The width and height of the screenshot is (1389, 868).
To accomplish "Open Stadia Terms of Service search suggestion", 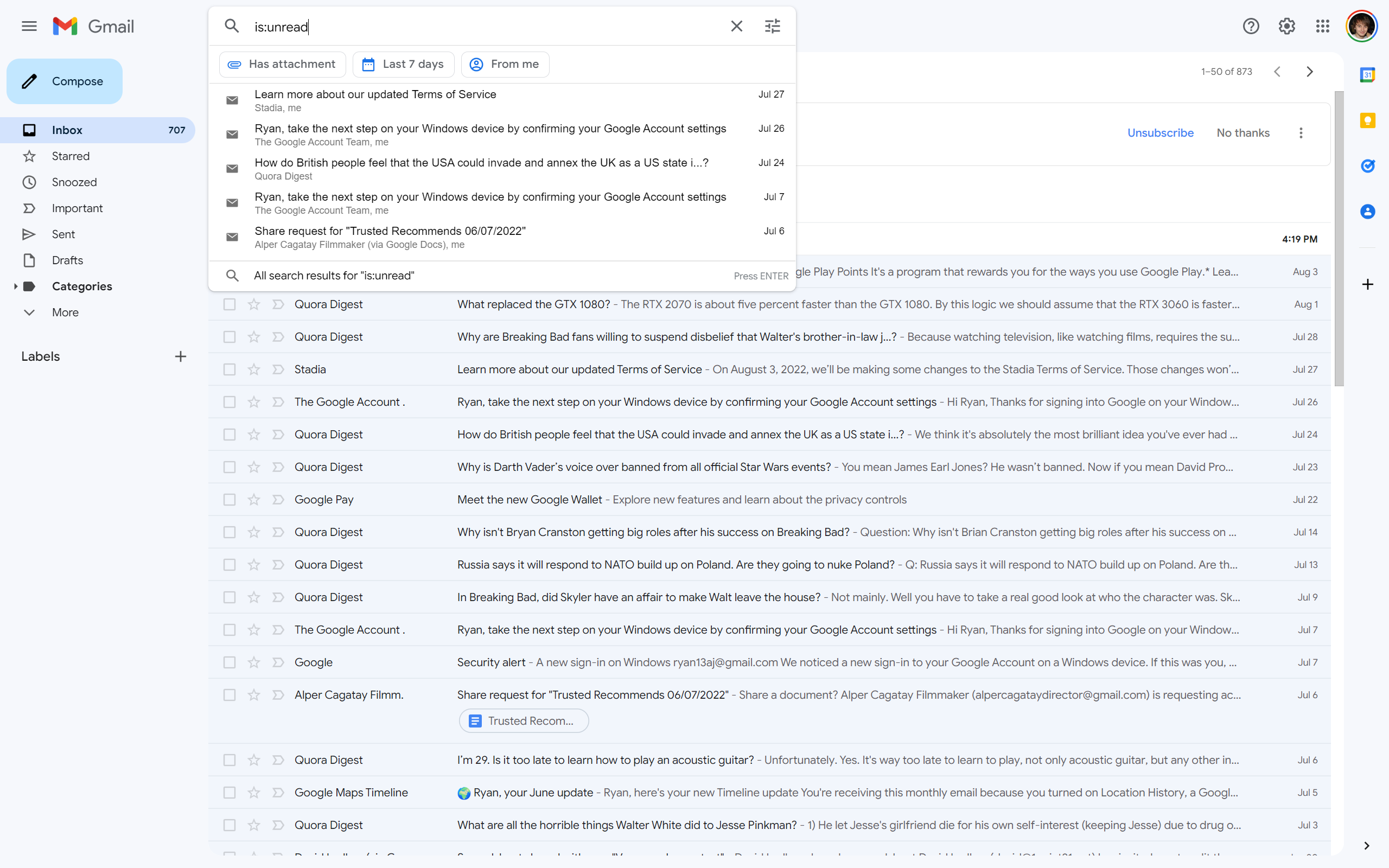I will (502, 100).
